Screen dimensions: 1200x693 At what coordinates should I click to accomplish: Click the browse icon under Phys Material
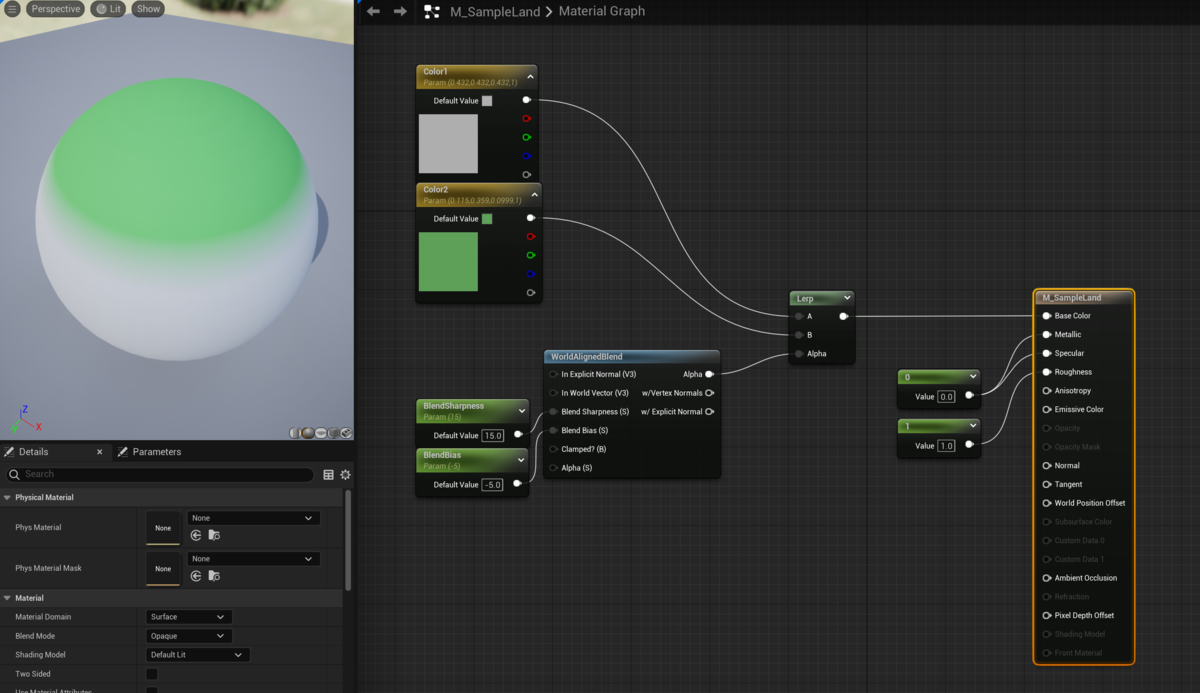(213, 535)
